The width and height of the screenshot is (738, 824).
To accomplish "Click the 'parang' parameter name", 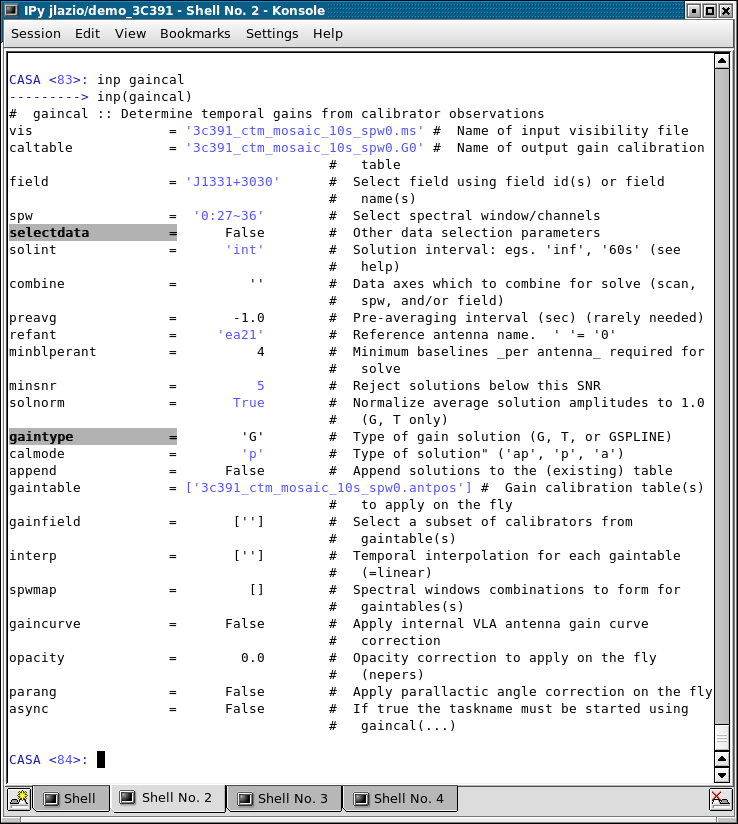I will click(x=33, y=692).
